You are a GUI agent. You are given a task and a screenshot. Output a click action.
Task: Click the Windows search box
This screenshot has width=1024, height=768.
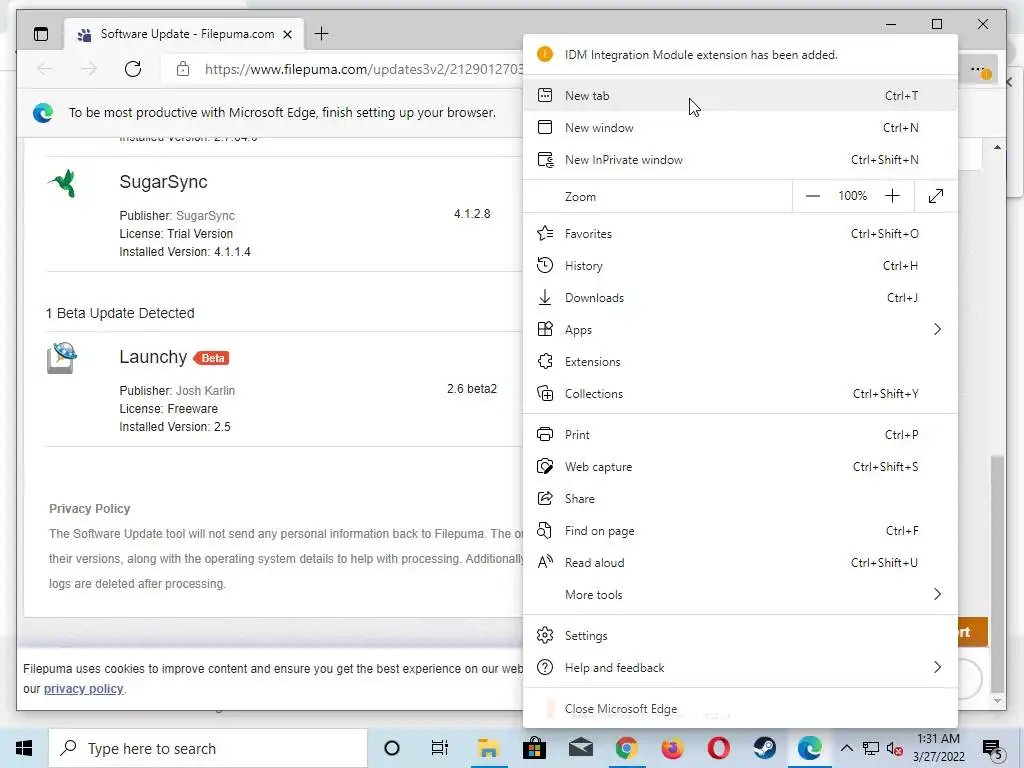pos(208,748)
